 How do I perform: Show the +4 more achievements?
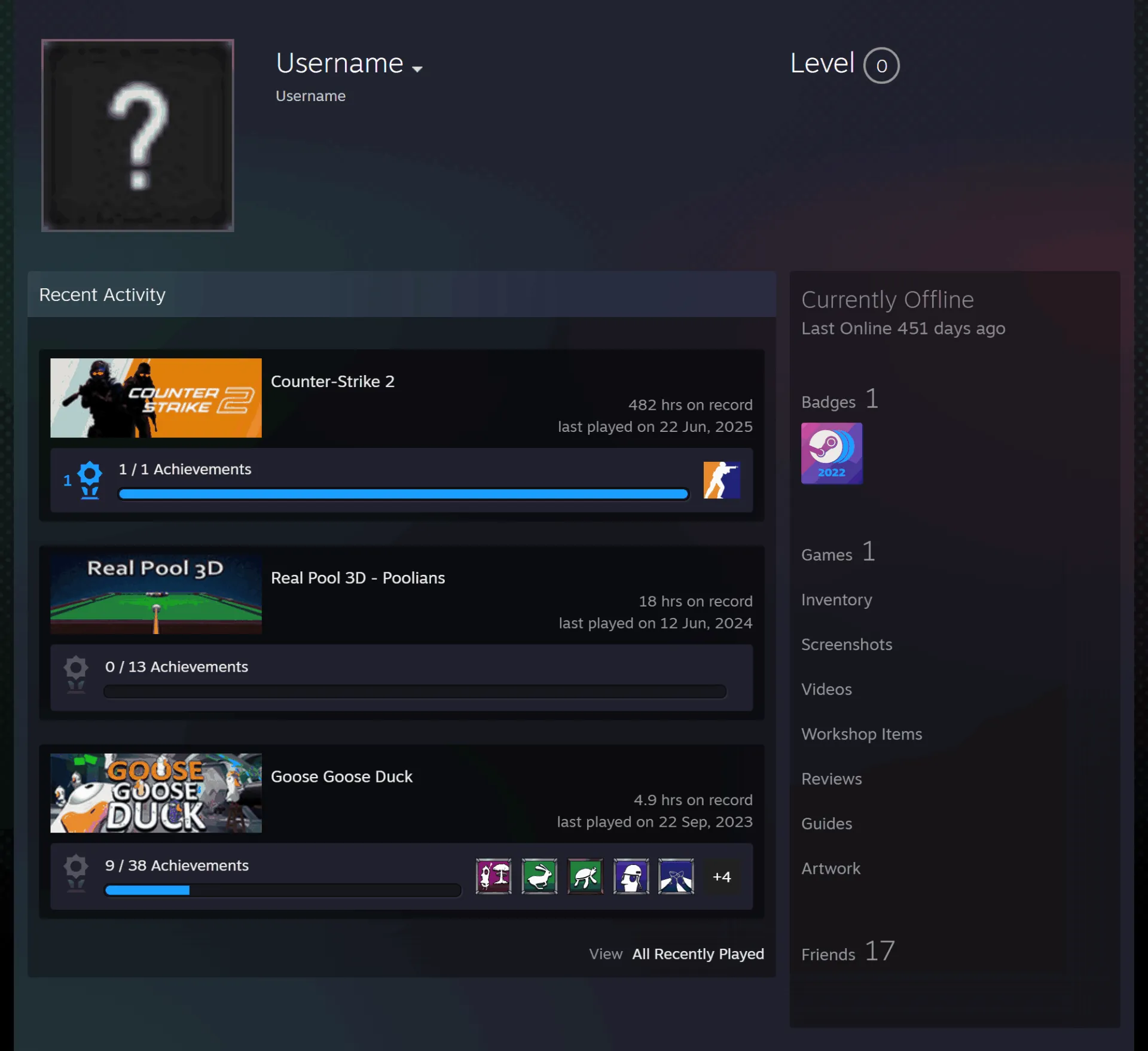(x=722, y=877)
